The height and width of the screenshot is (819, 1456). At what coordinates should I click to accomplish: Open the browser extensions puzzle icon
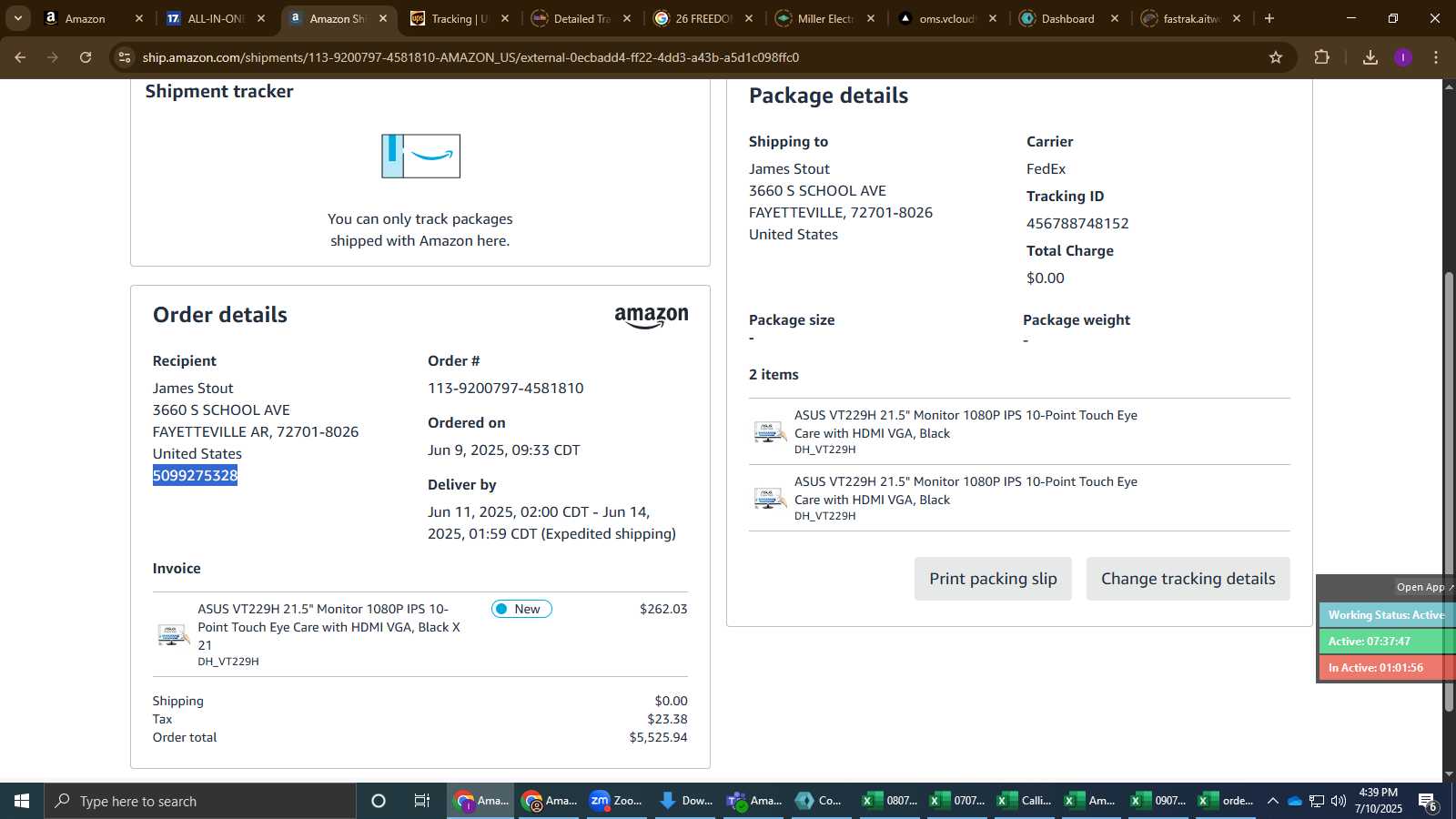point(1322,57)
